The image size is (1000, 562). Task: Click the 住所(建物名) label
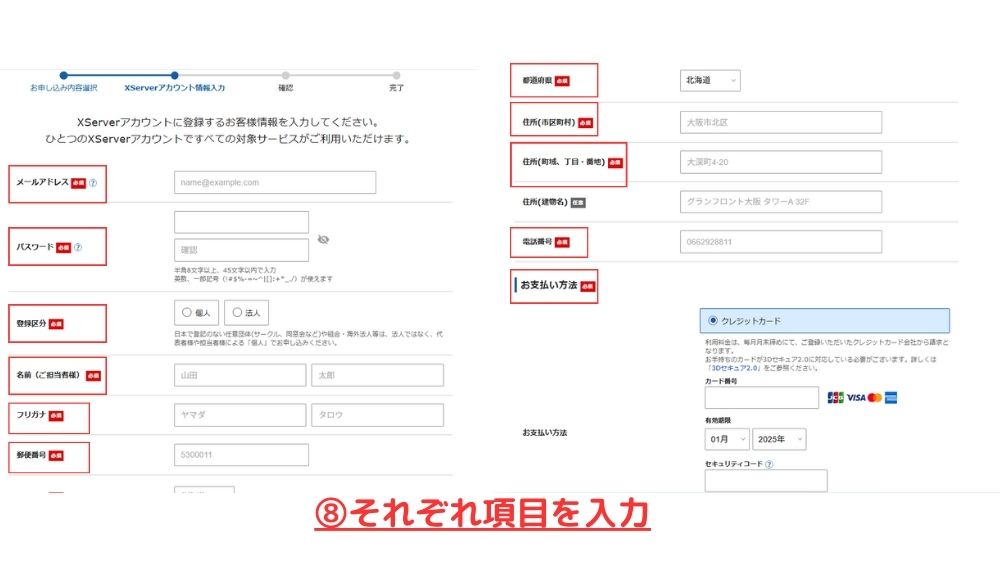[545, 202]
